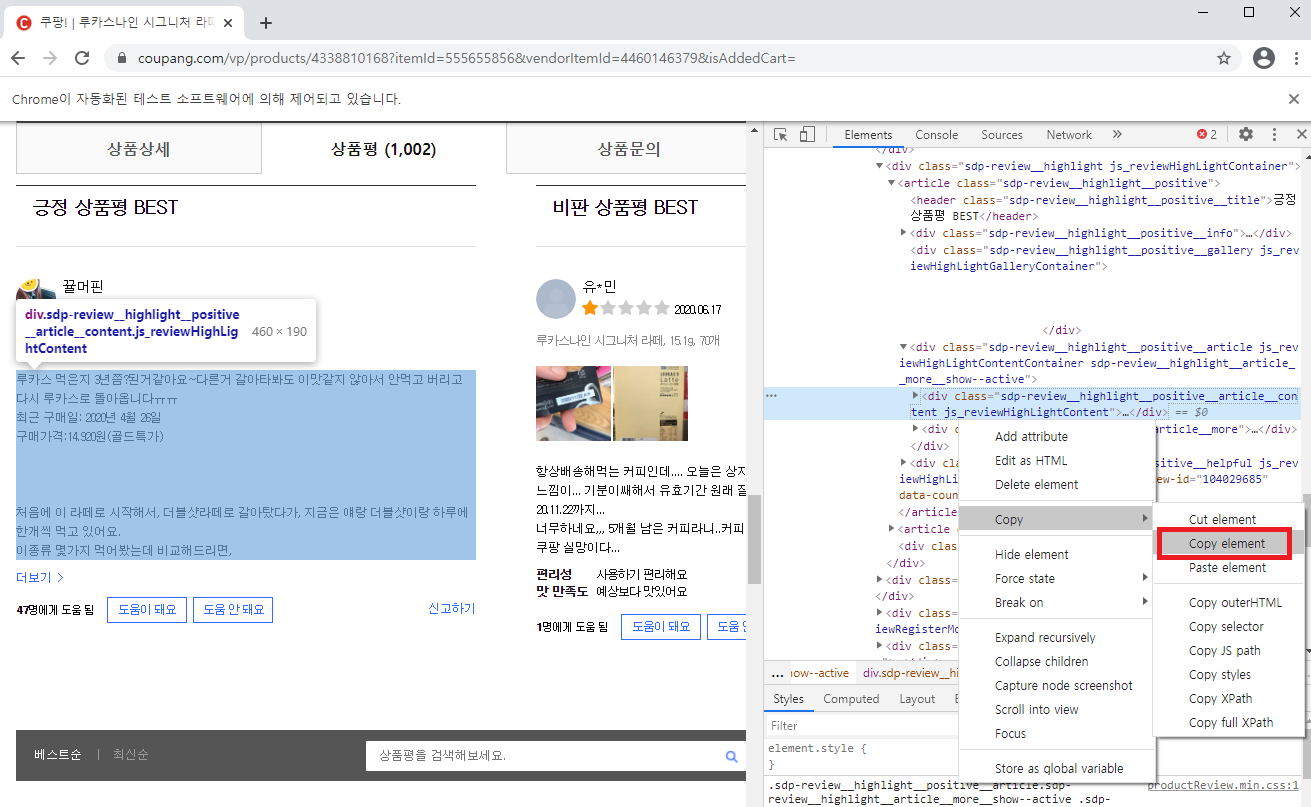Click the review search magnifier icon

tap(732, 756)
